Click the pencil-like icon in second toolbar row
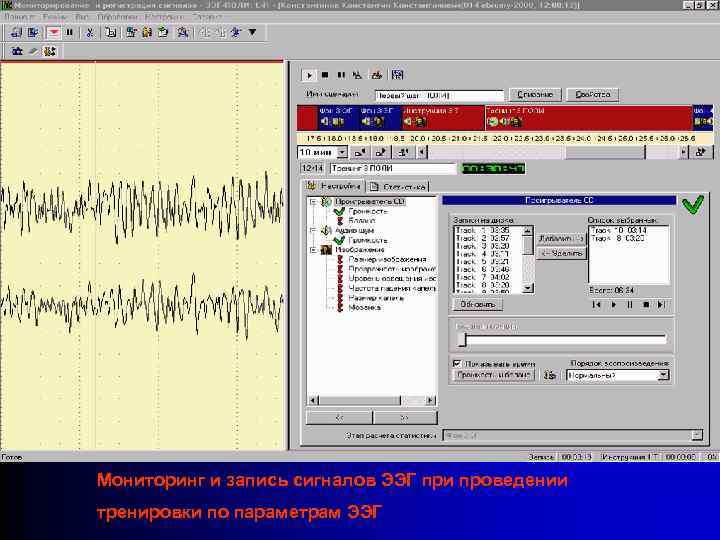The height and width of the screenshot is (540, 720). tap(33, 51)
